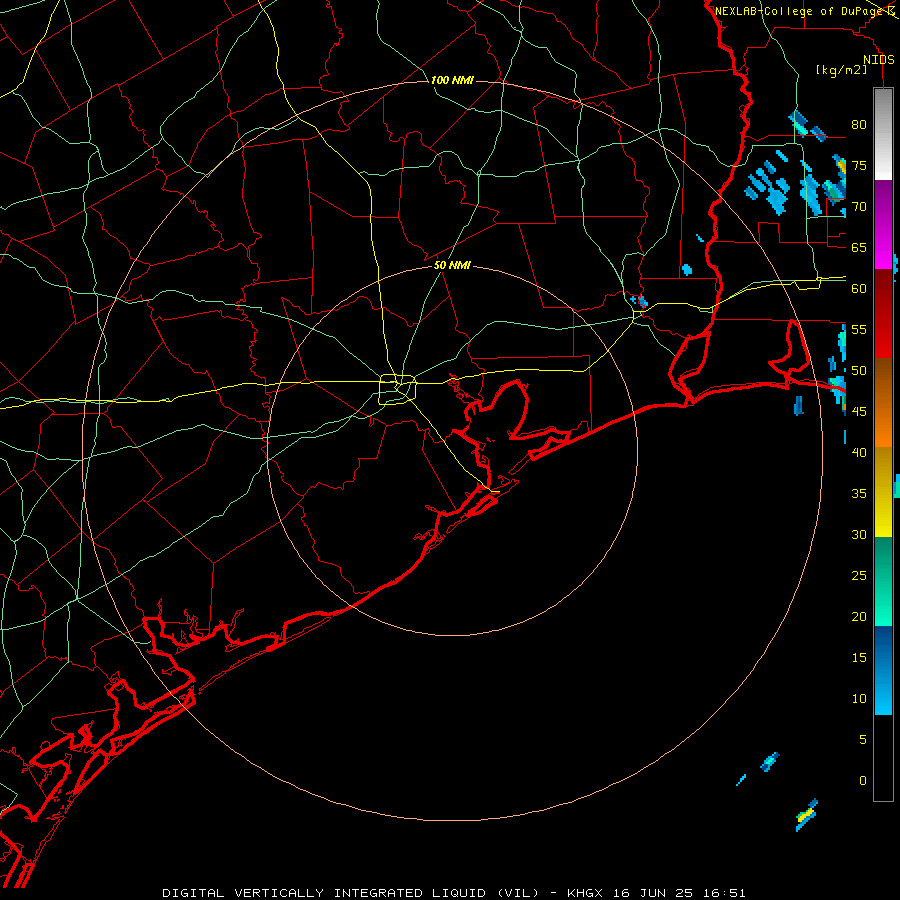Select the 5 value on the scale
This screenshot has height=900, width=900.
click(863, 740)
